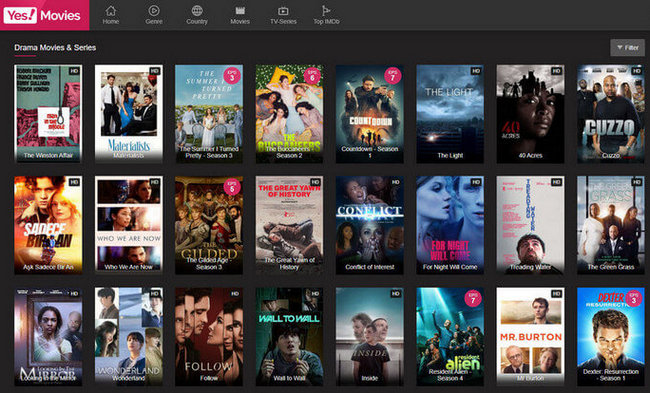650x393 pixels.
Task: Open the Follow movie poster
Action: [x=209, y=337]
